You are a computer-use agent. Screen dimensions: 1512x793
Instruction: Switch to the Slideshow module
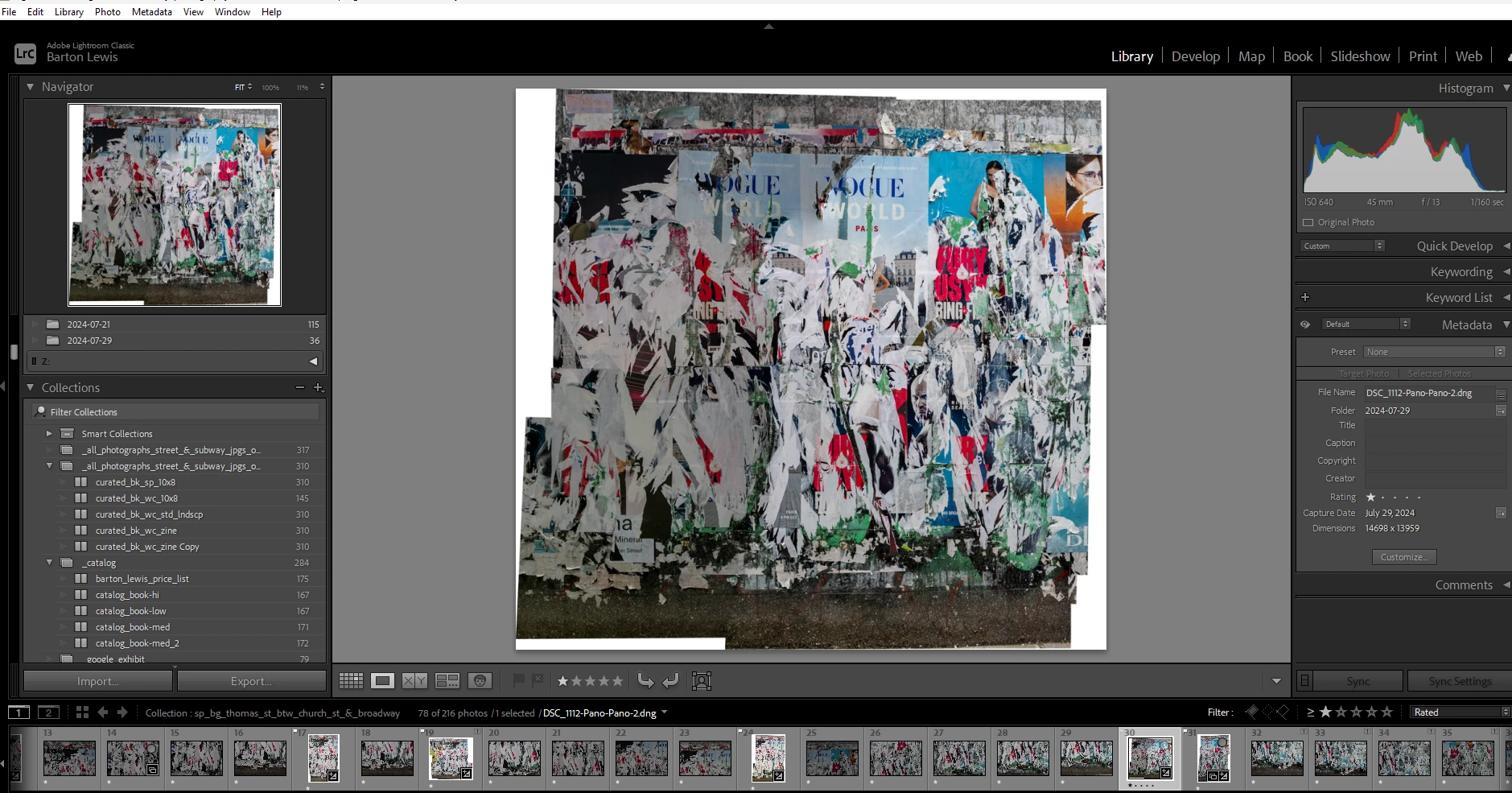click(x=1360, y=56)
